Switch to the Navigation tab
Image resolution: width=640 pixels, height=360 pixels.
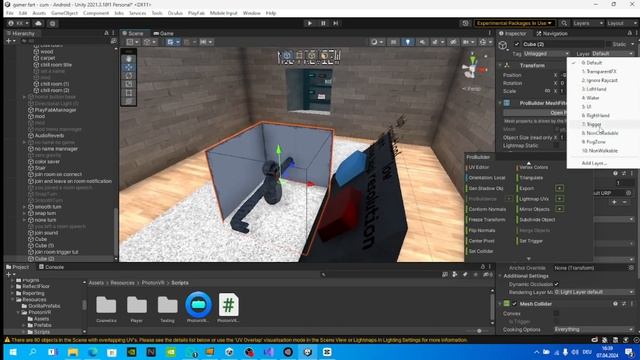[552, 33]
